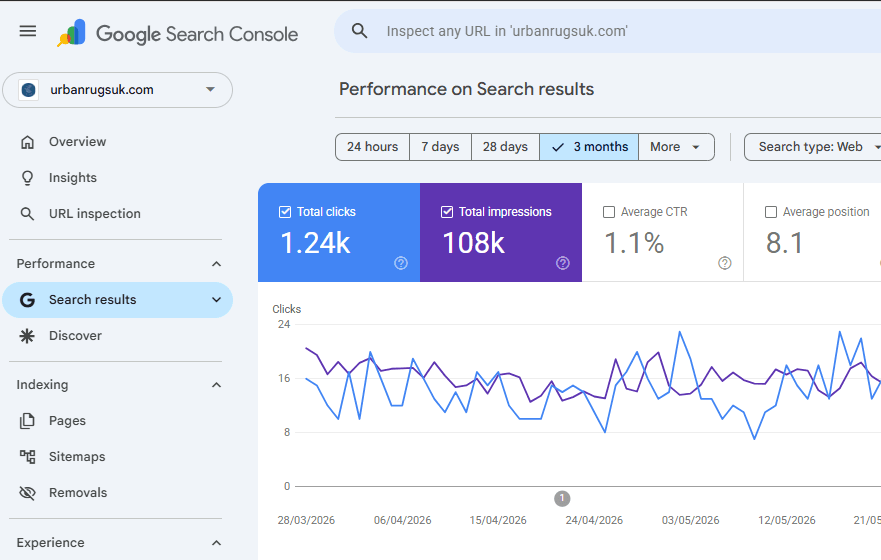Select the 24 hours date range

click(x=373, y=147)
